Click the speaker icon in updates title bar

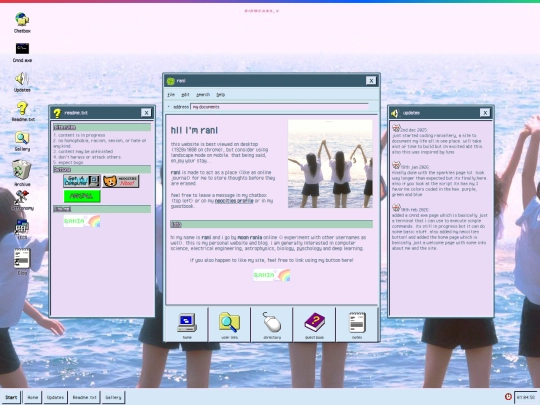(x=395, y=113)
